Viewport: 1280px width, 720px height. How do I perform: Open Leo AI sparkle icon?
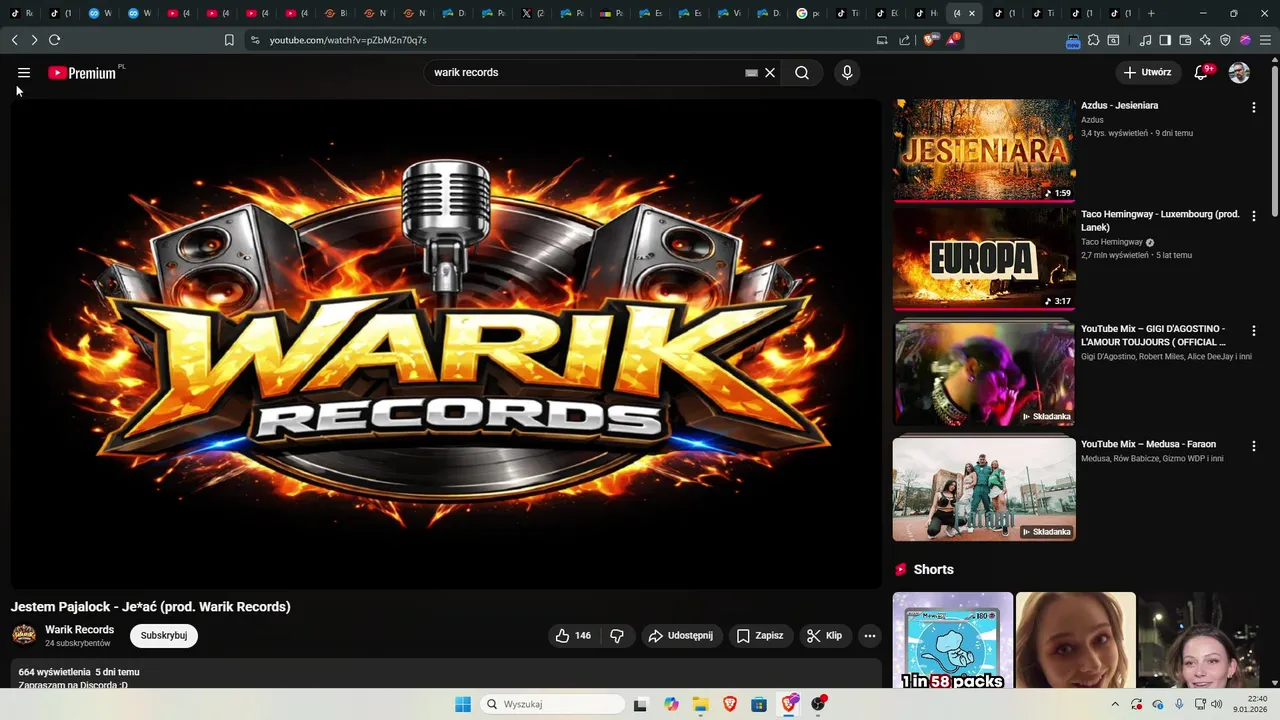pos(1205,40)
